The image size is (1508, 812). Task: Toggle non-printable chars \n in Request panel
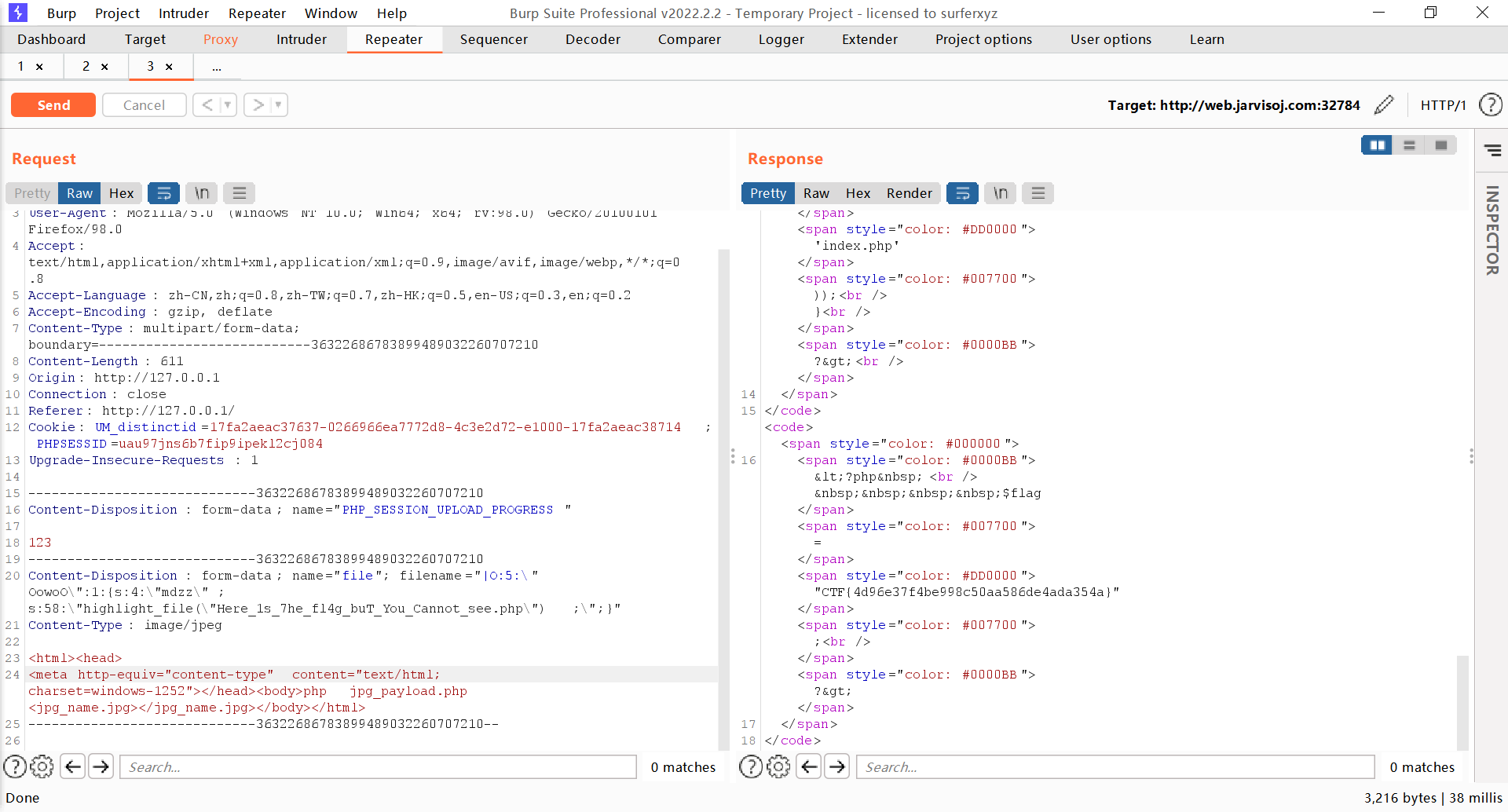(x=202, y=193)
